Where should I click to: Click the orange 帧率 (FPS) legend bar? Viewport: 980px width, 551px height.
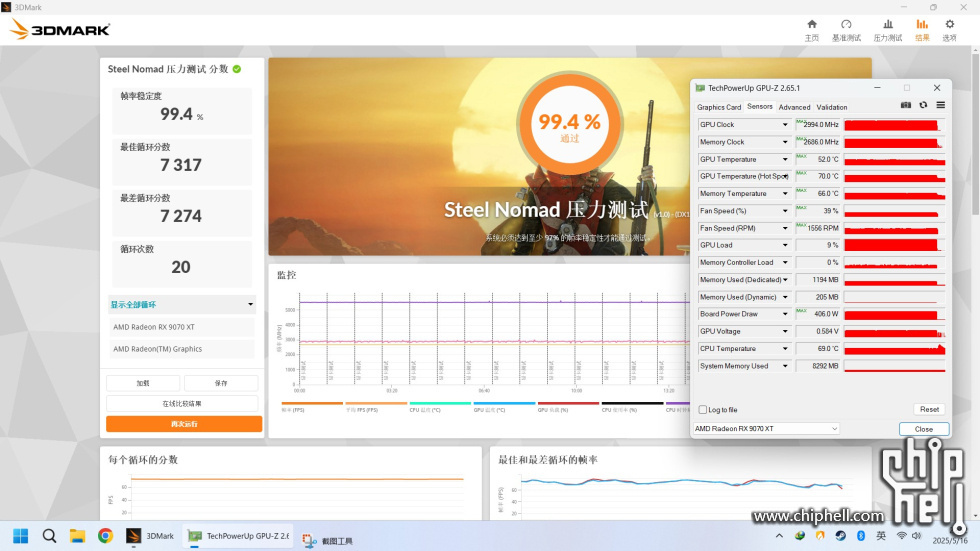point(312,404)
